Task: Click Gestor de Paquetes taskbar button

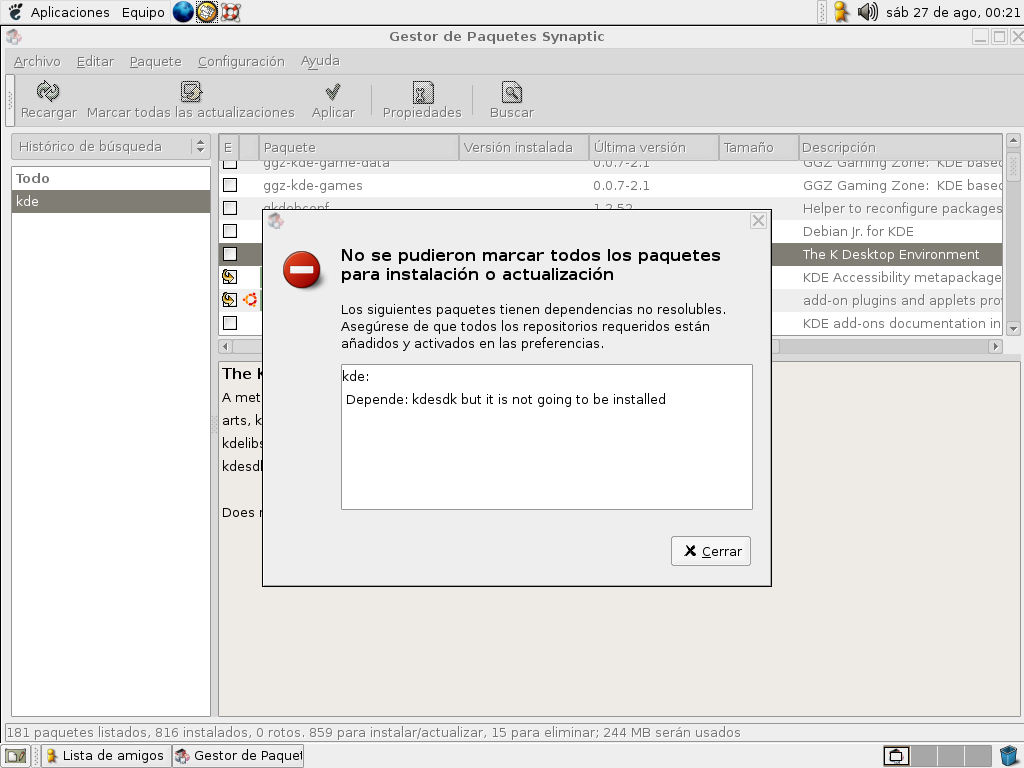Action: 238,756
